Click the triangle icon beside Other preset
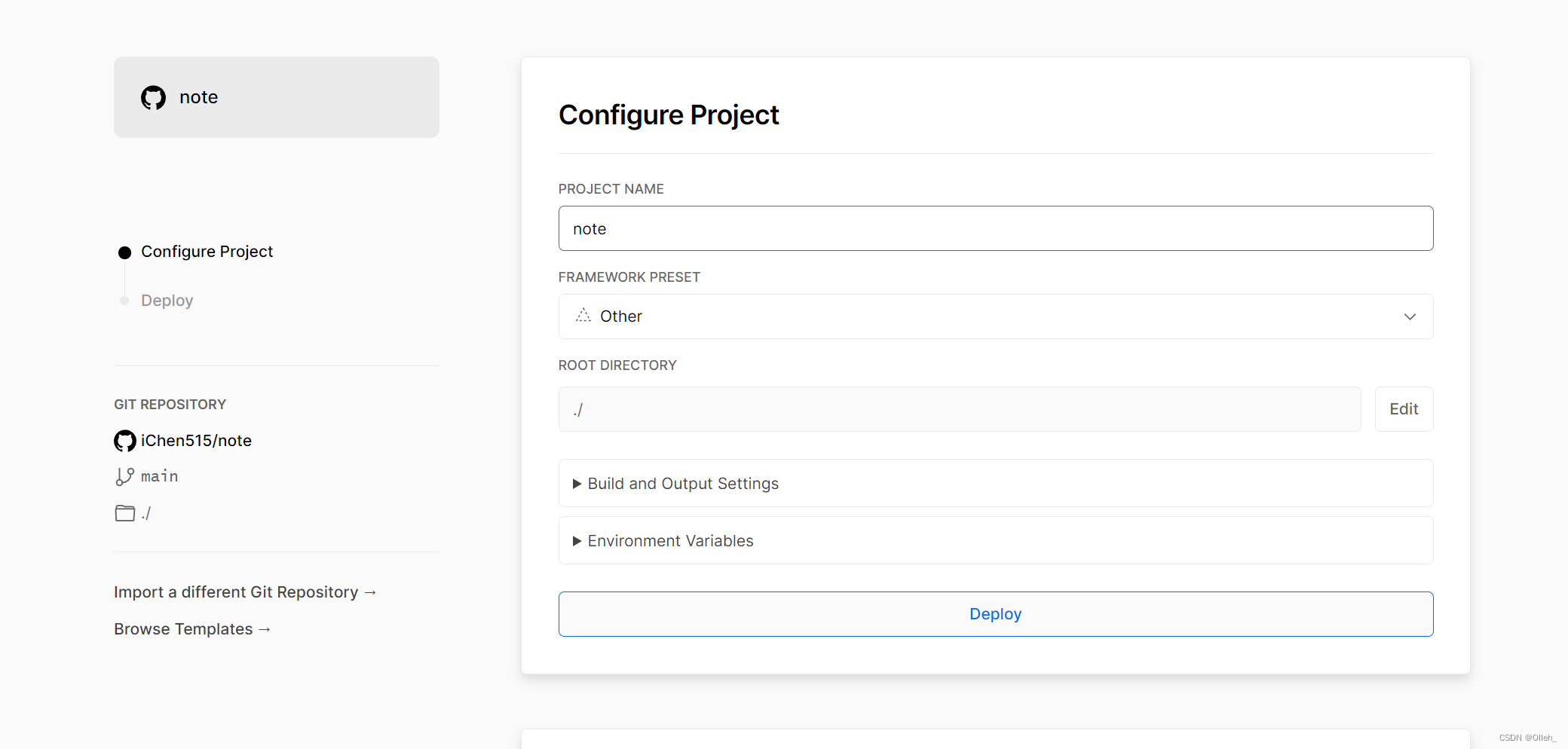Viewport: 1568px width, 749px height. pos(583,316)
